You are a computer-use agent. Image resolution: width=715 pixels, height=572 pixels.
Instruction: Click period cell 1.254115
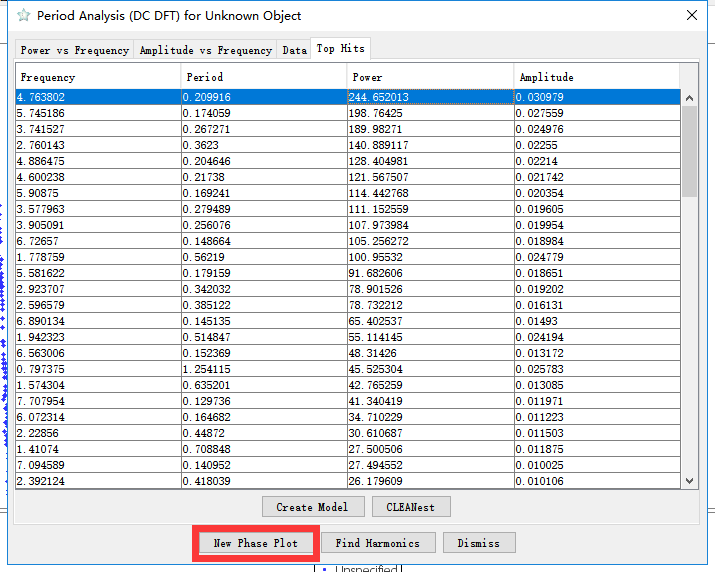(264, 369)
